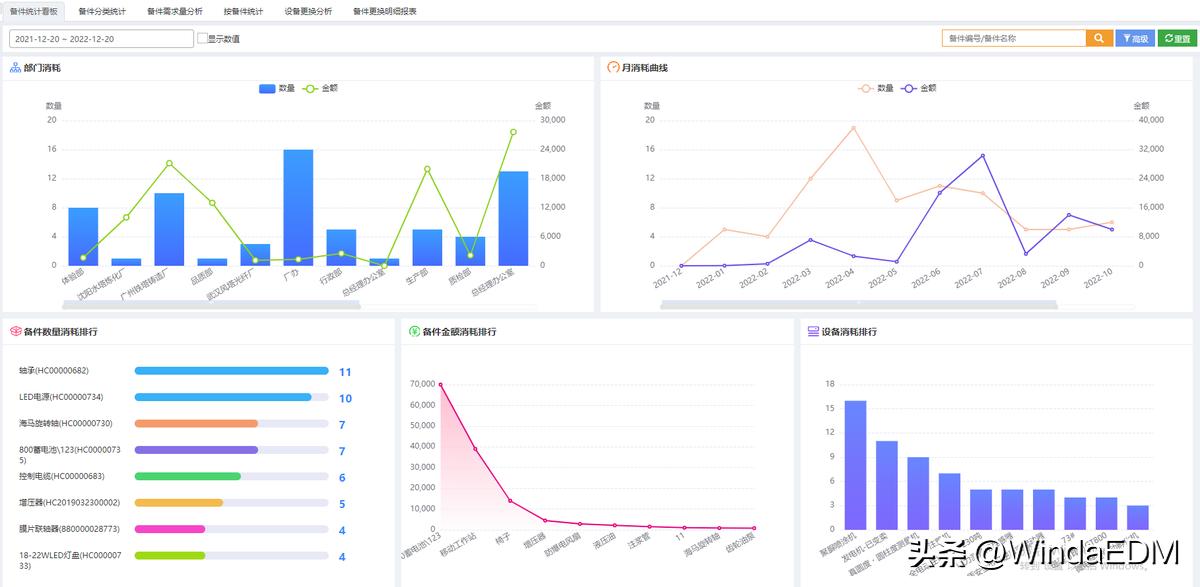Open the 备件需求量分析 tab
The height and width of the screenshot is (587, 1200).
[x=174, y=11]
